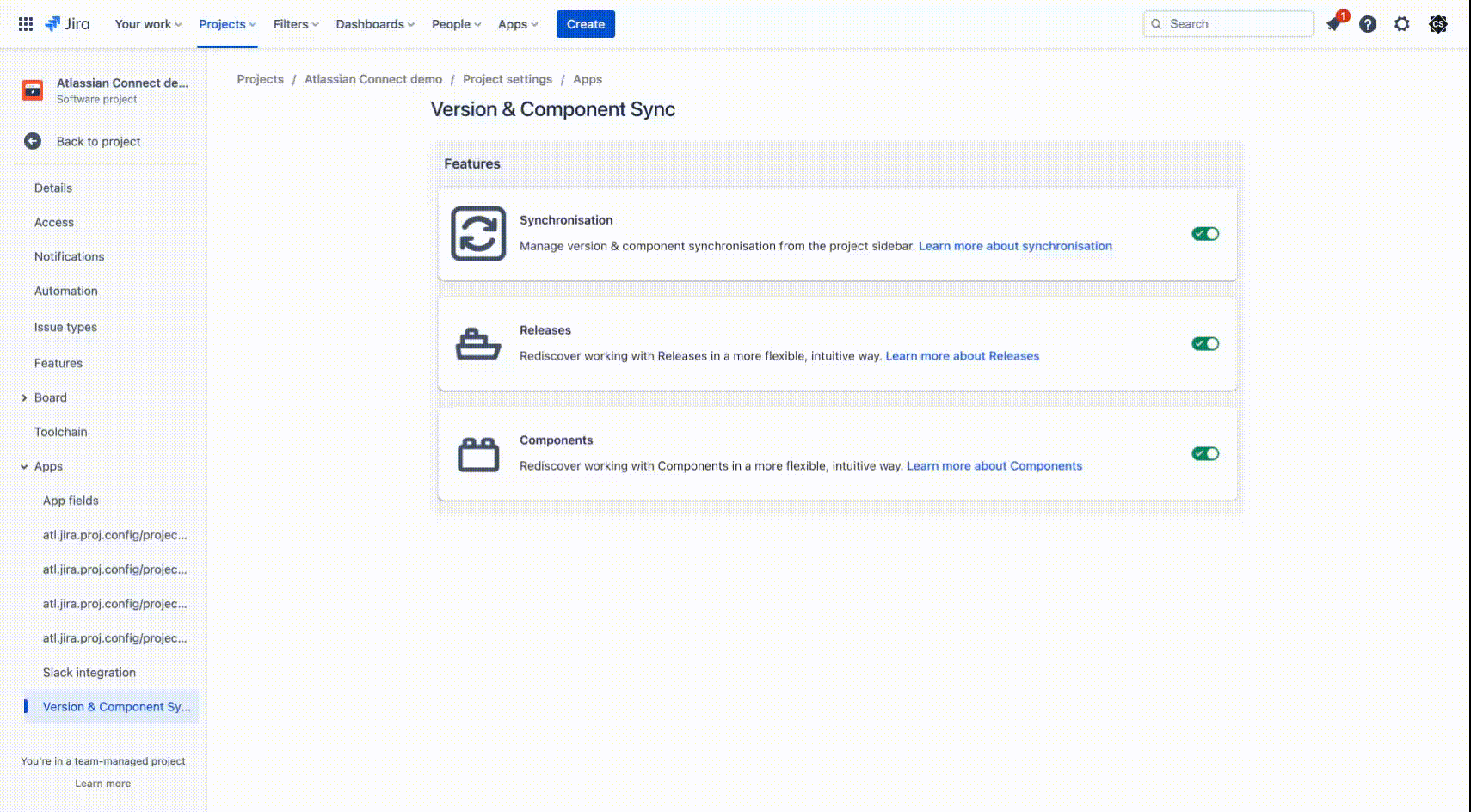Open Learn more about Releases link

point(963,356)
